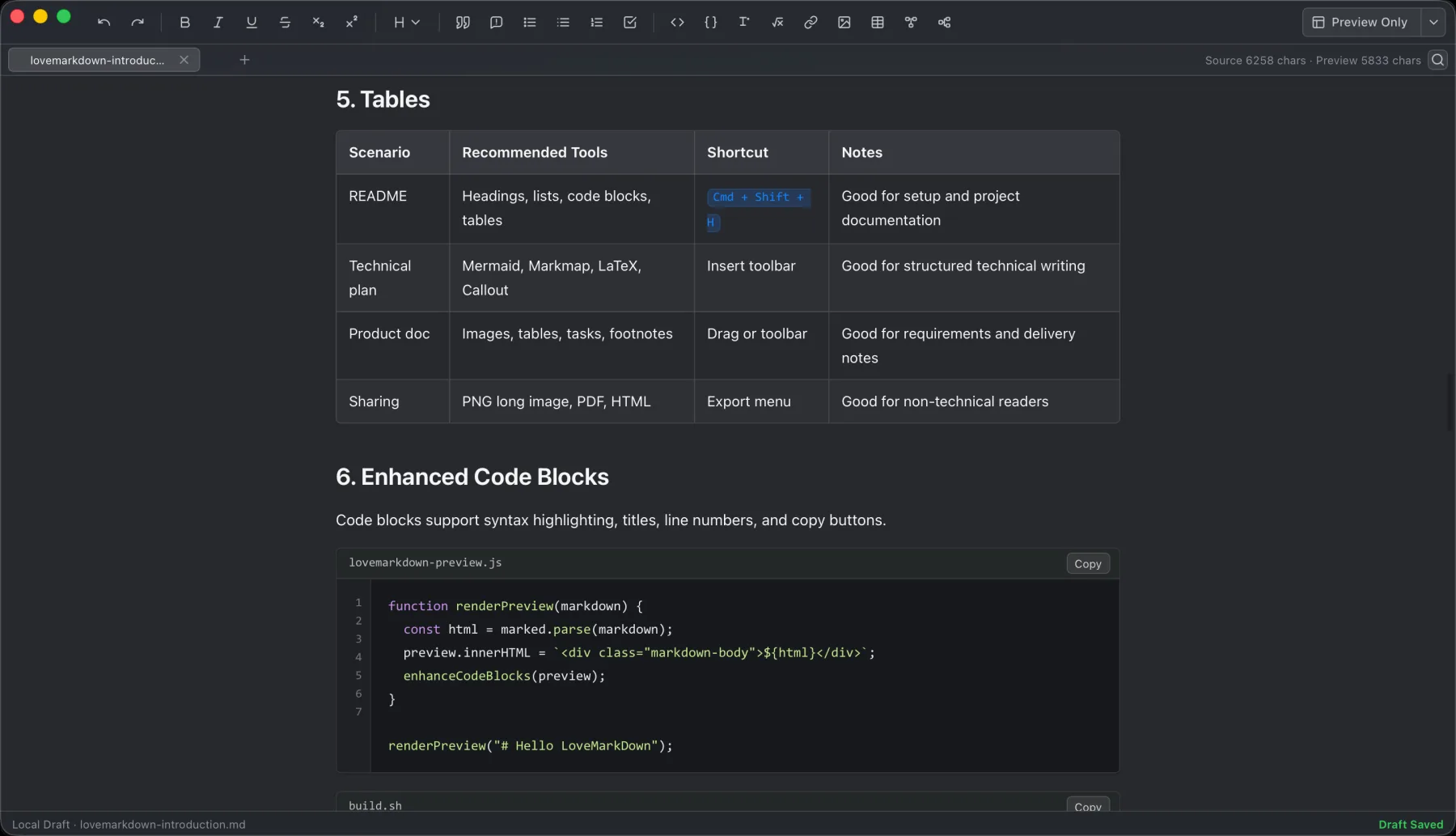This screenshot has height=836, width=1456.
Task: Click the Preview Only view button
Action: [1361, 22]
